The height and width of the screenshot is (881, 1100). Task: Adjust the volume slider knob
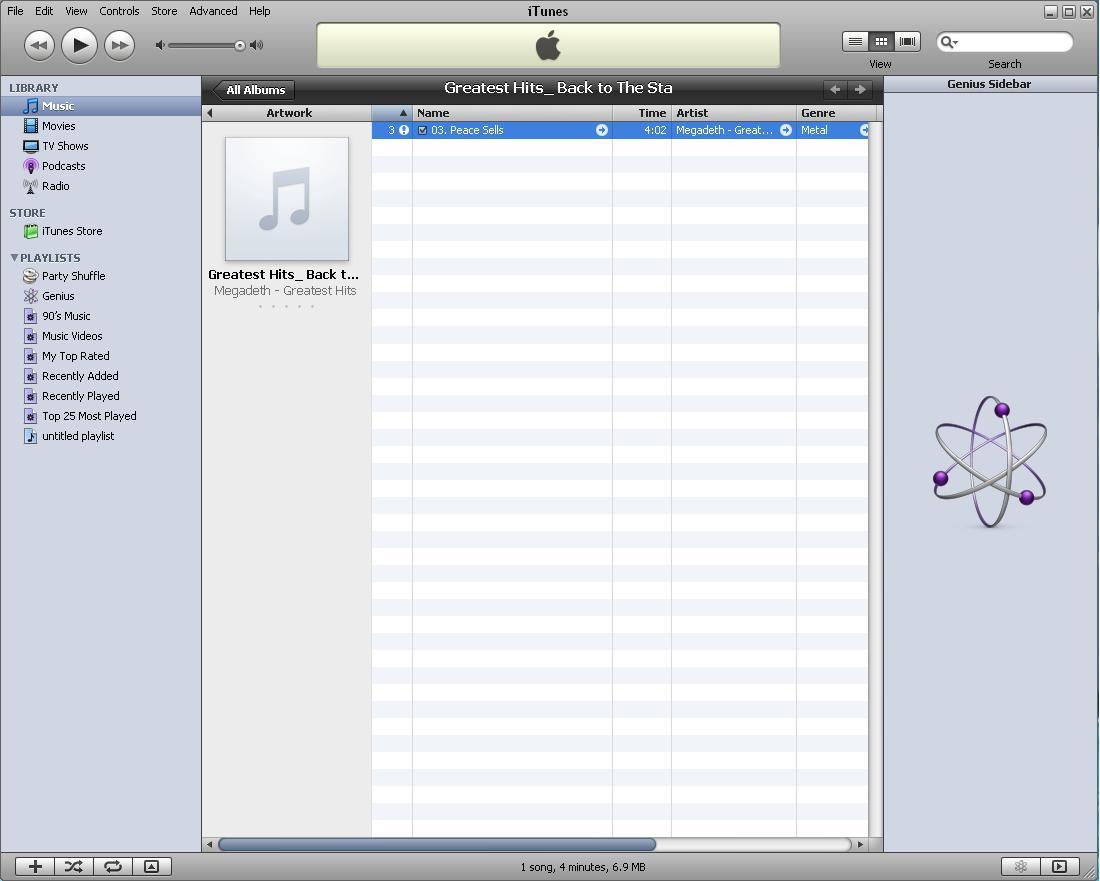(x=240, y=46)
